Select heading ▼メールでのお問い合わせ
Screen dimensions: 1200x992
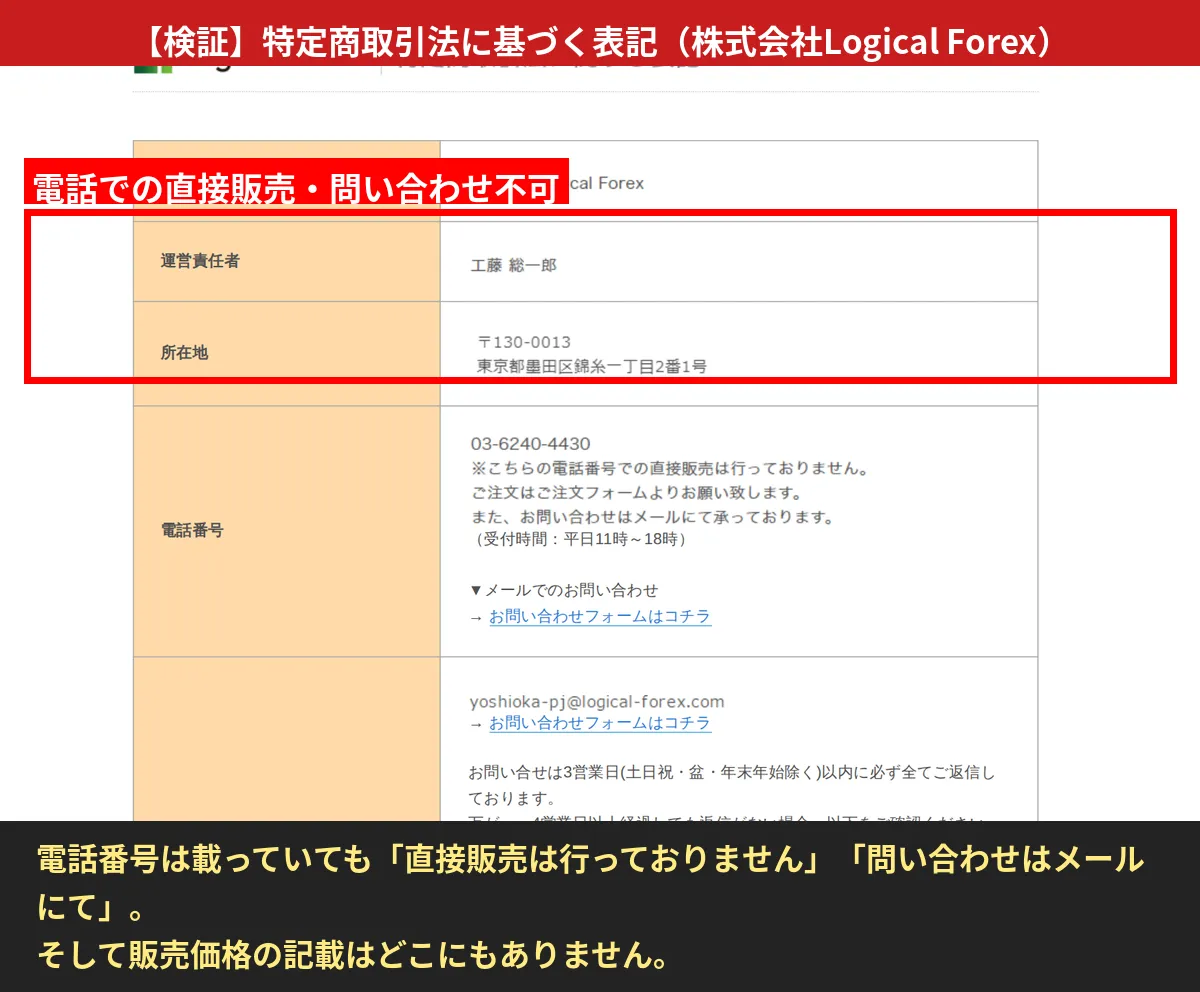pos(564,590)
